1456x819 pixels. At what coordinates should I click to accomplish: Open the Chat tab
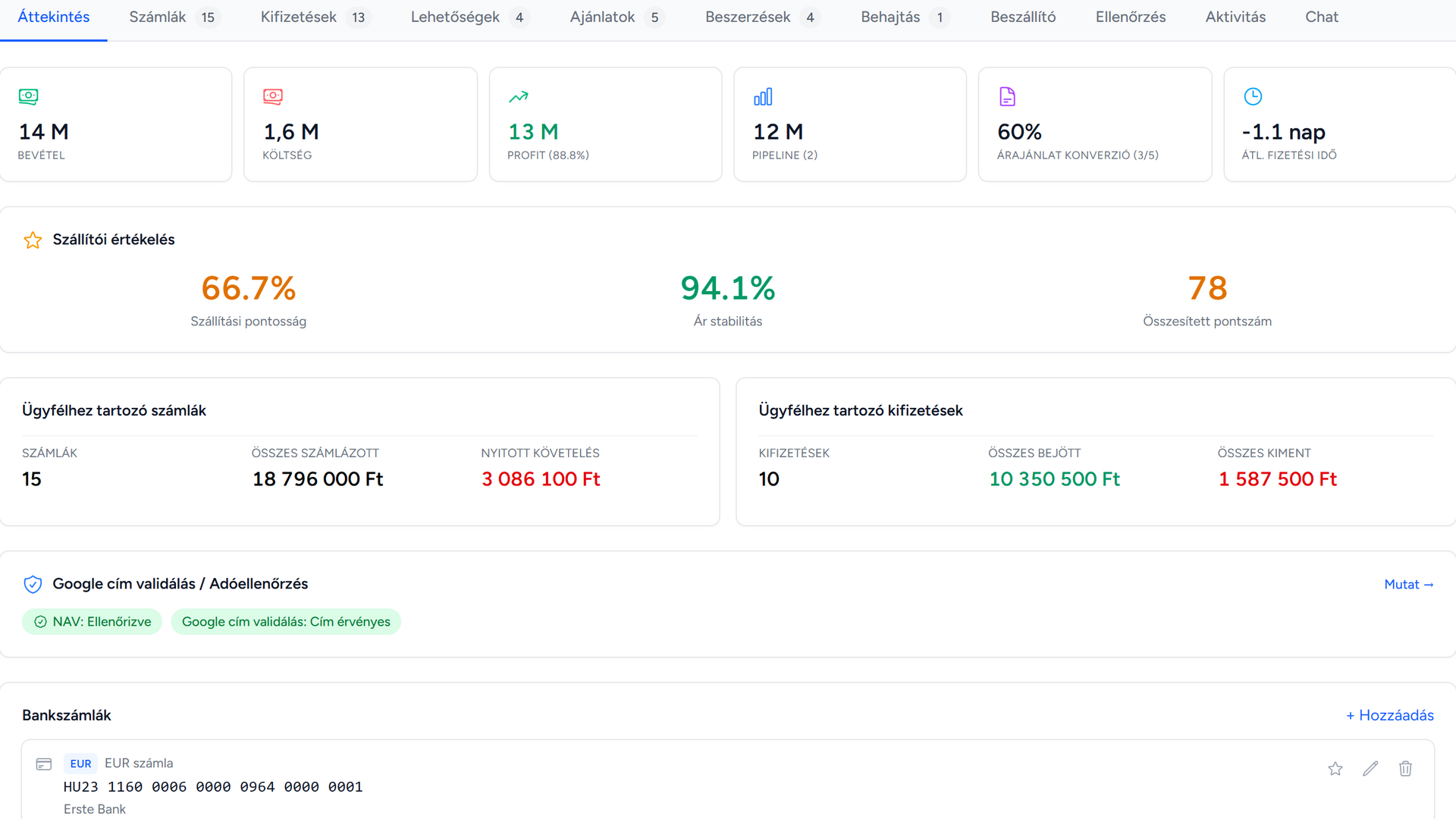1322,17
